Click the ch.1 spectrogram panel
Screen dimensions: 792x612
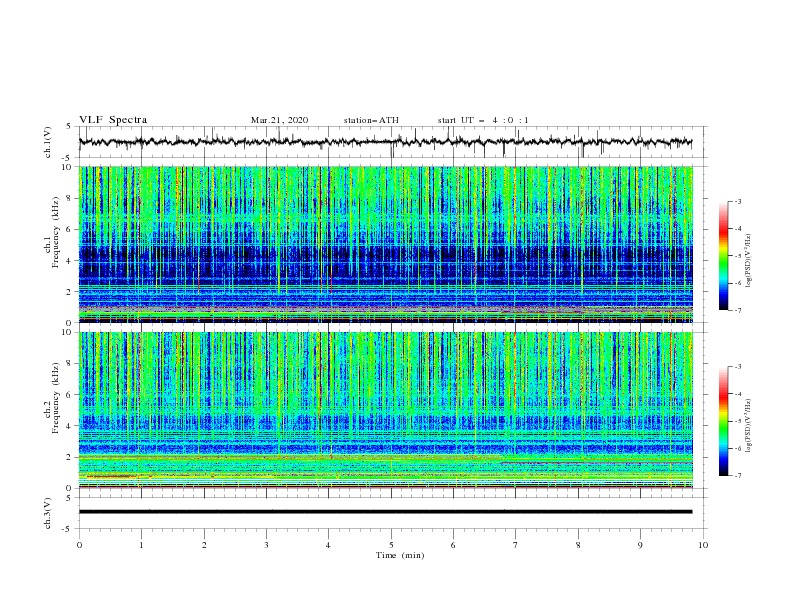386,244
